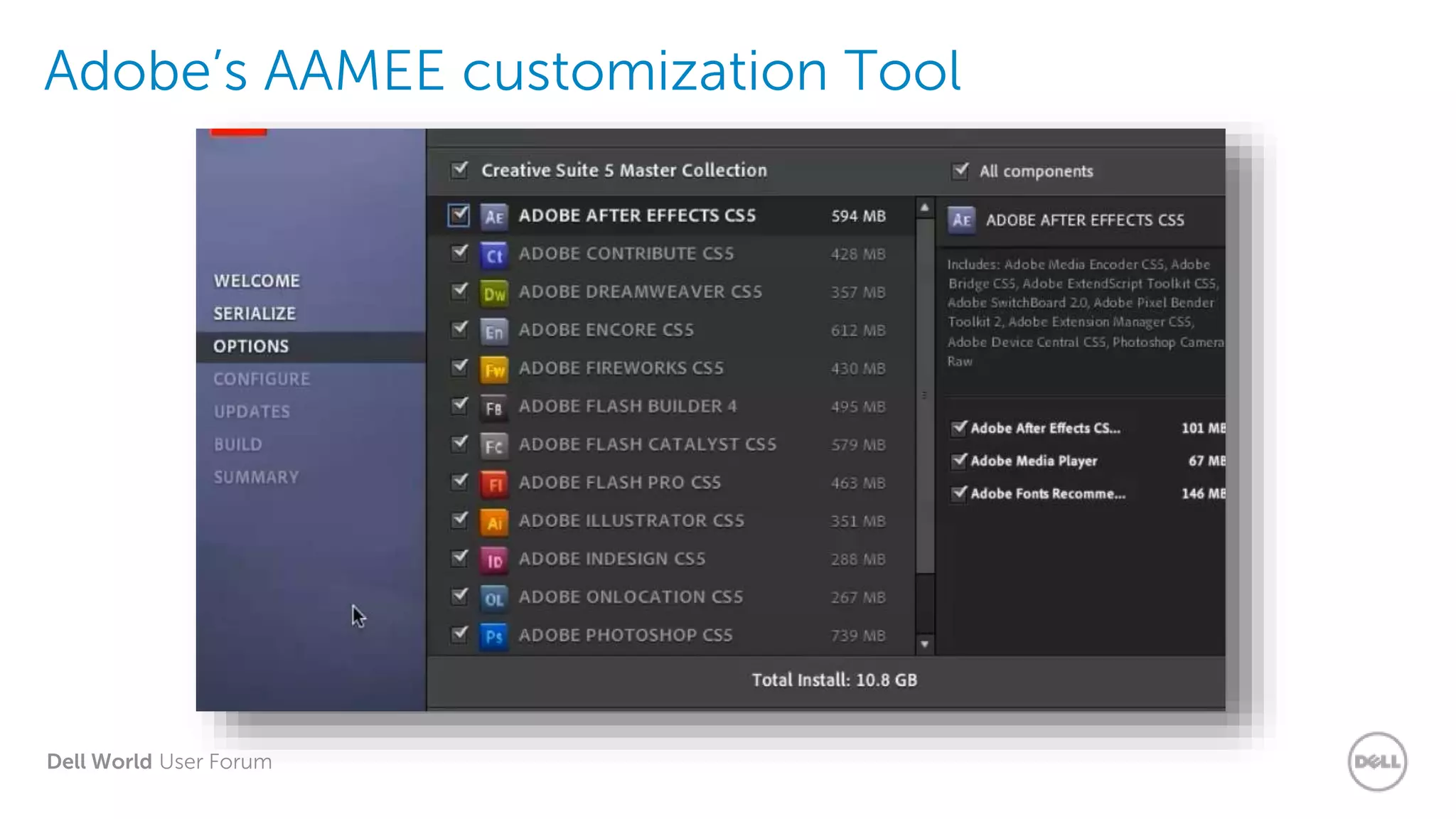Click the Flash Builder FB icon
This screenshot has width=1456, height=819.
(x=494, y=407)
